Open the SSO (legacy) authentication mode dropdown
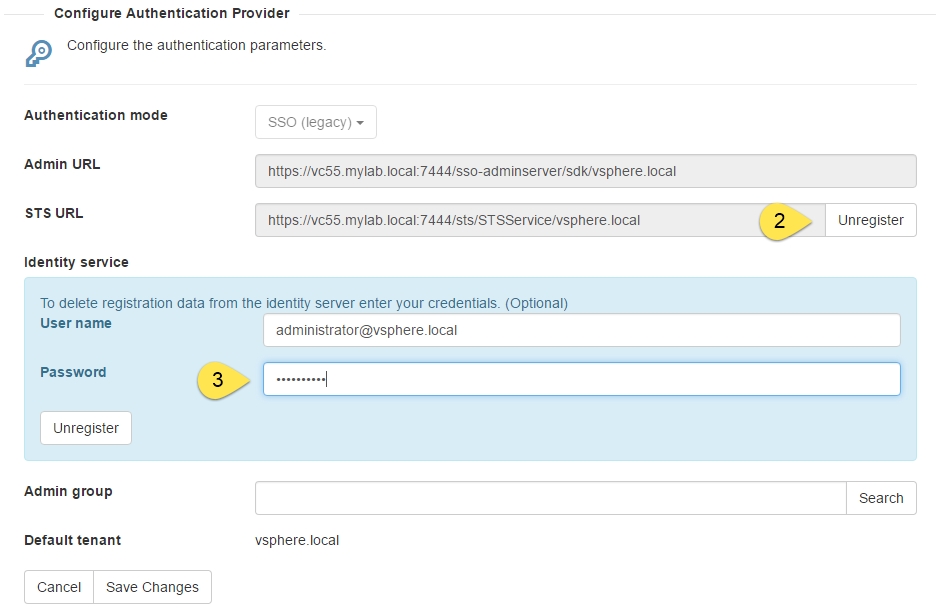This screenshot has height=612, width=936. tap(316, 122)
